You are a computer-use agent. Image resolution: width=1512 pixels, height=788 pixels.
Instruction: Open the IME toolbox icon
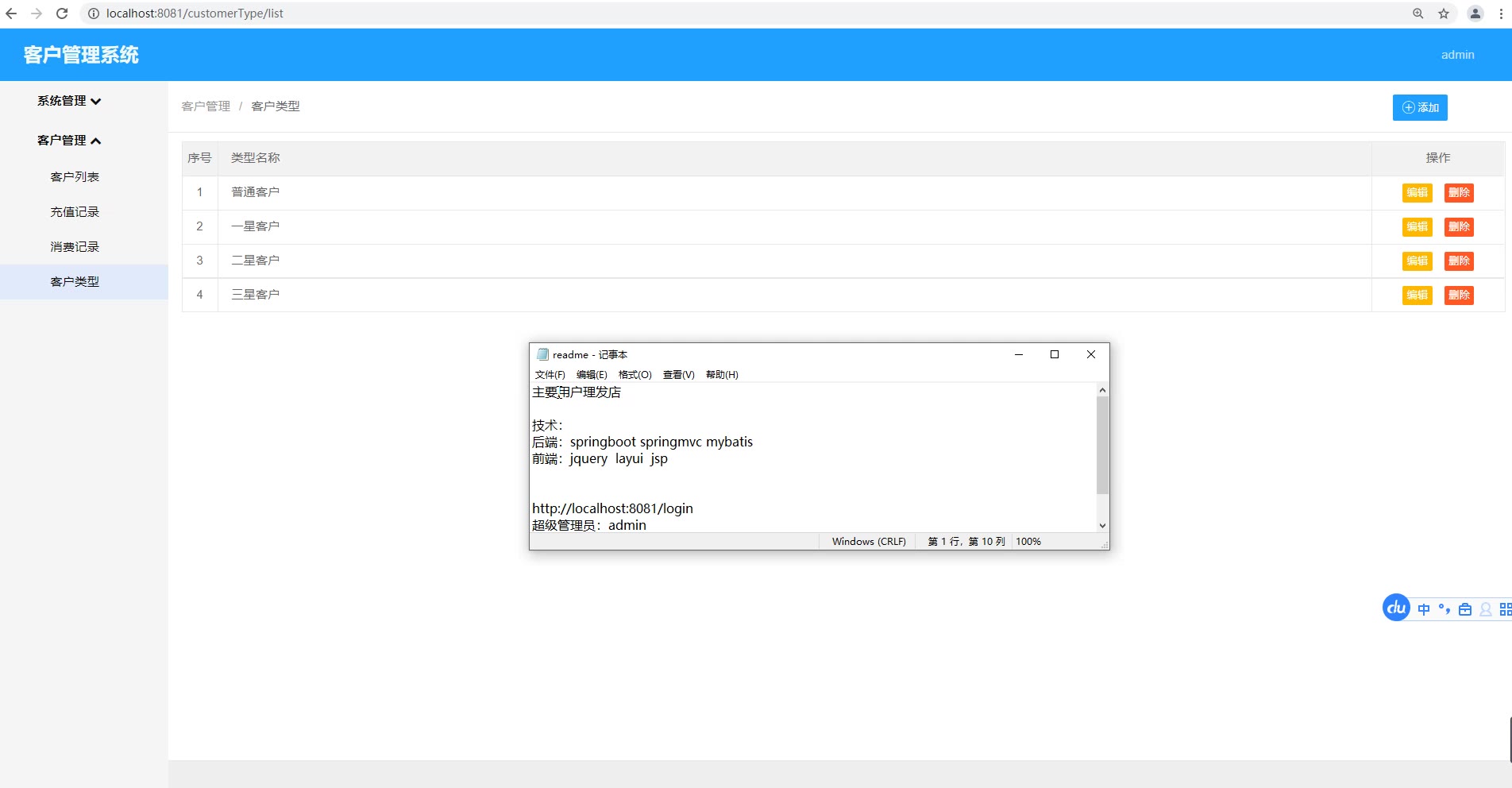point(1465,609)
